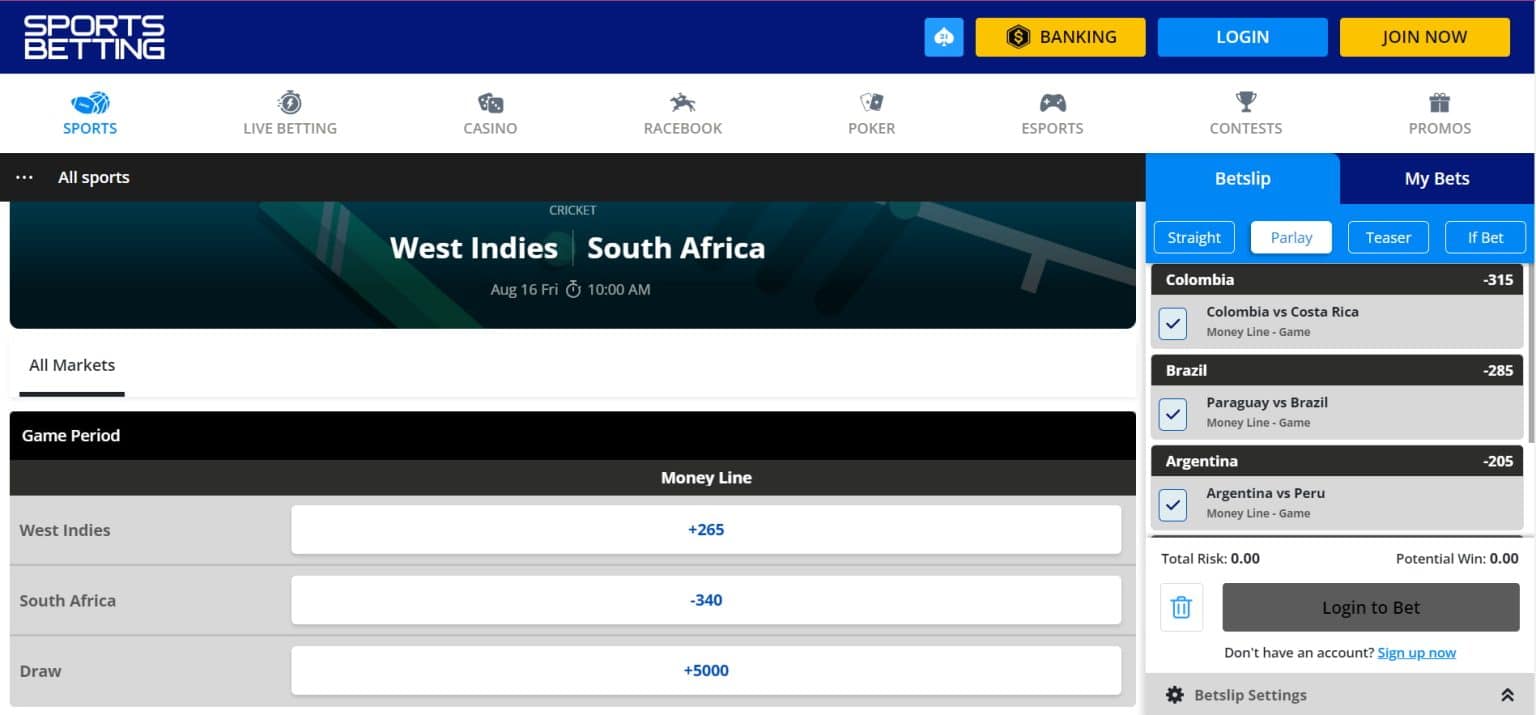Image resolution: width=1536 pixels, height=715 pixels.
Task: Select the Contests trophy icon
Action: (x=1244, y=103)
